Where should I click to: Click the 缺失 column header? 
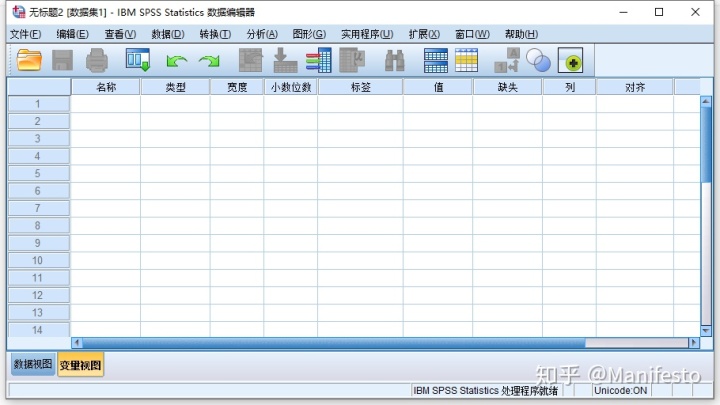[507, 87]
